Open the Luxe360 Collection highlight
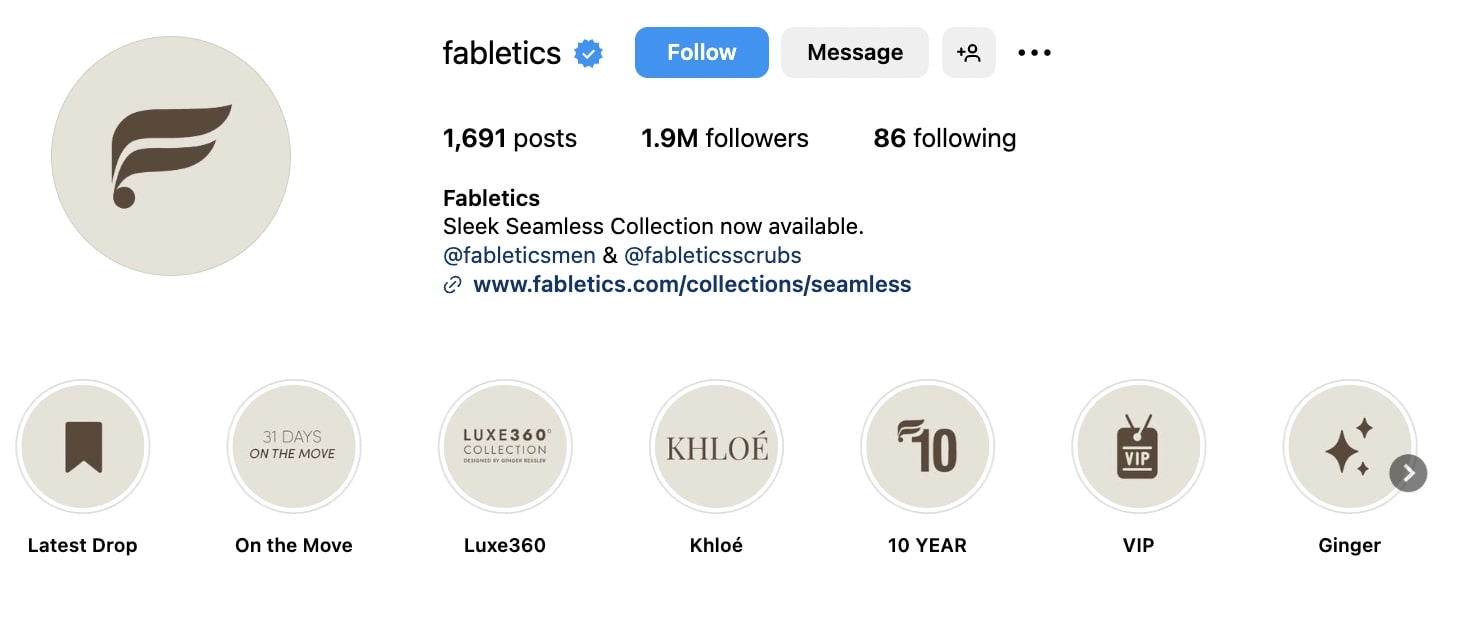 [x=505, y=446]
